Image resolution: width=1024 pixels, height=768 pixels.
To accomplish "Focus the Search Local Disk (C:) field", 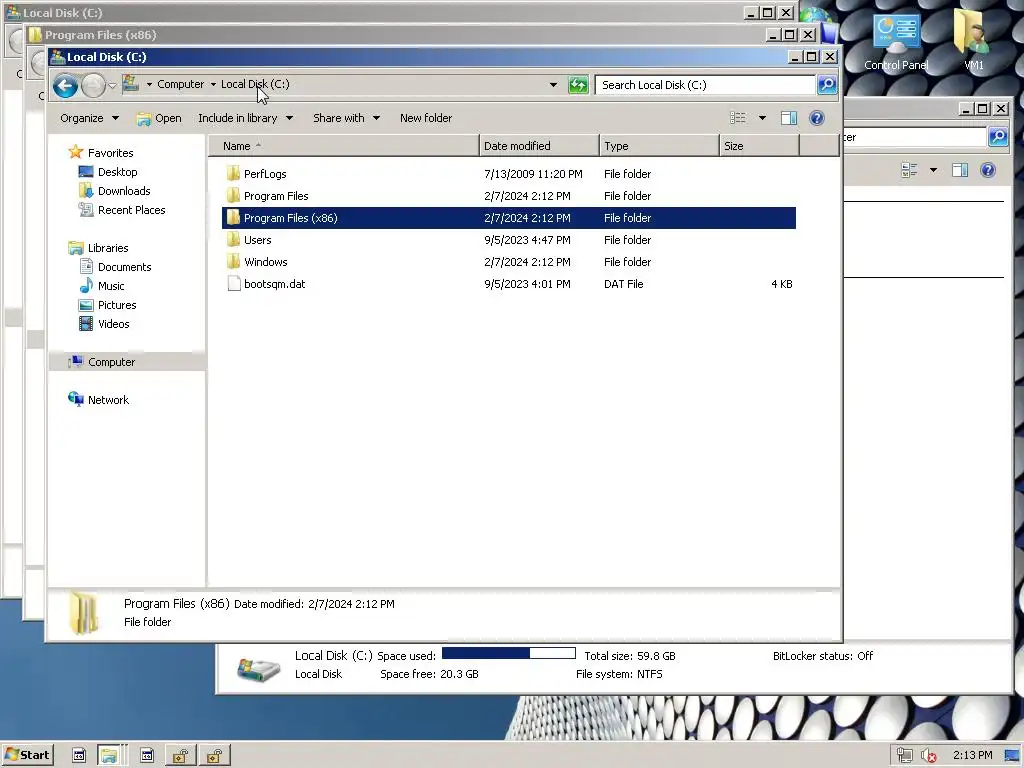I will click(x=704, y=85).
